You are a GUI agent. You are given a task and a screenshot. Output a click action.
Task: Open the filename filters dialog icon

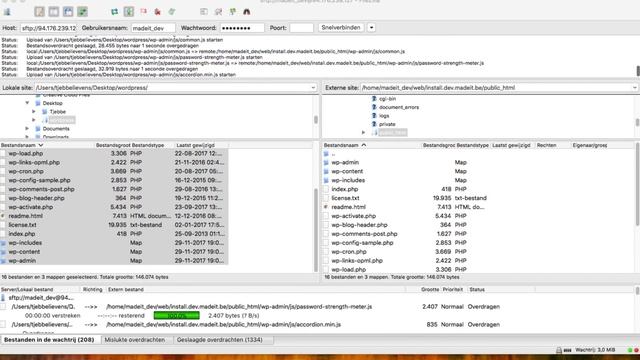[x=204, y=12]
